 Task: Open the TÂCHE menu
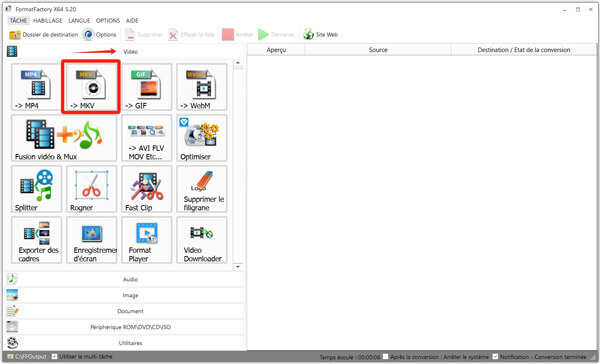pyautogui.click(x=18, y=21)
